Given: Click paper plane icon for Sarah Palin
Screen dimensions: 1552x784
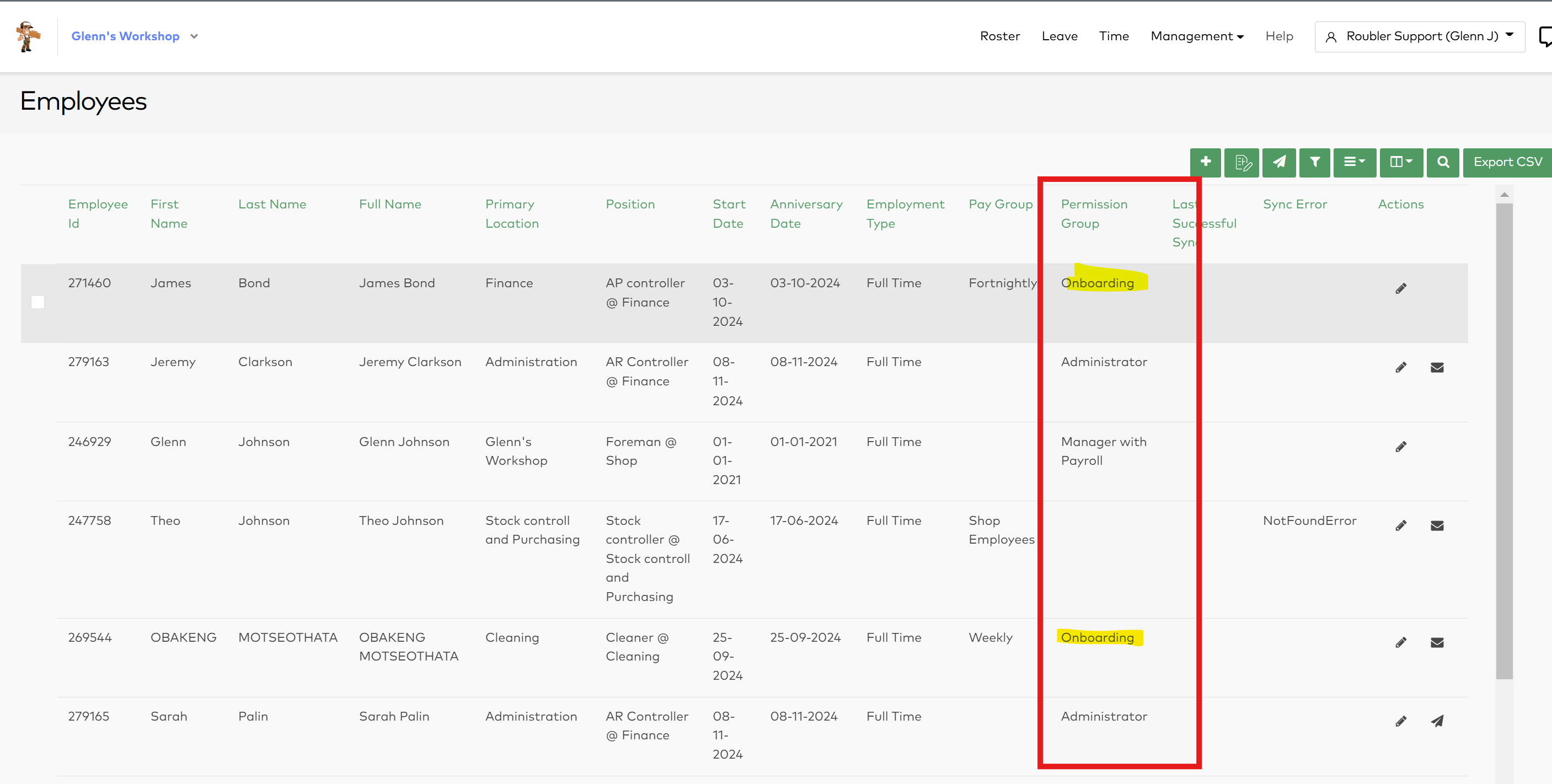Looking at the screenshot, I should click(x=1436, y=721).
